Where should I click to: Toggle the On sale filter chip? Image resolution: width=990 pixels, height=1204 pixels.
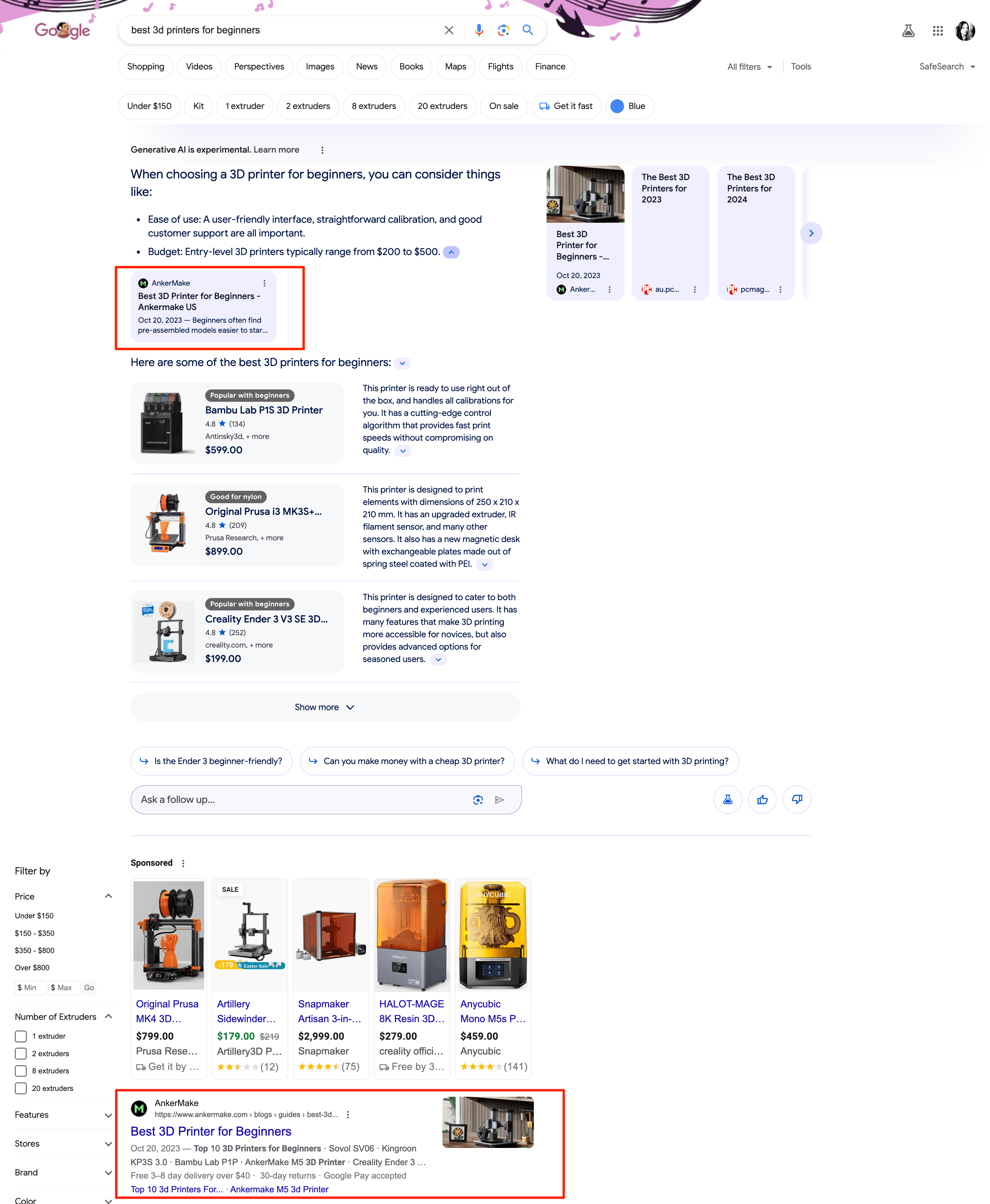(504, 107)
